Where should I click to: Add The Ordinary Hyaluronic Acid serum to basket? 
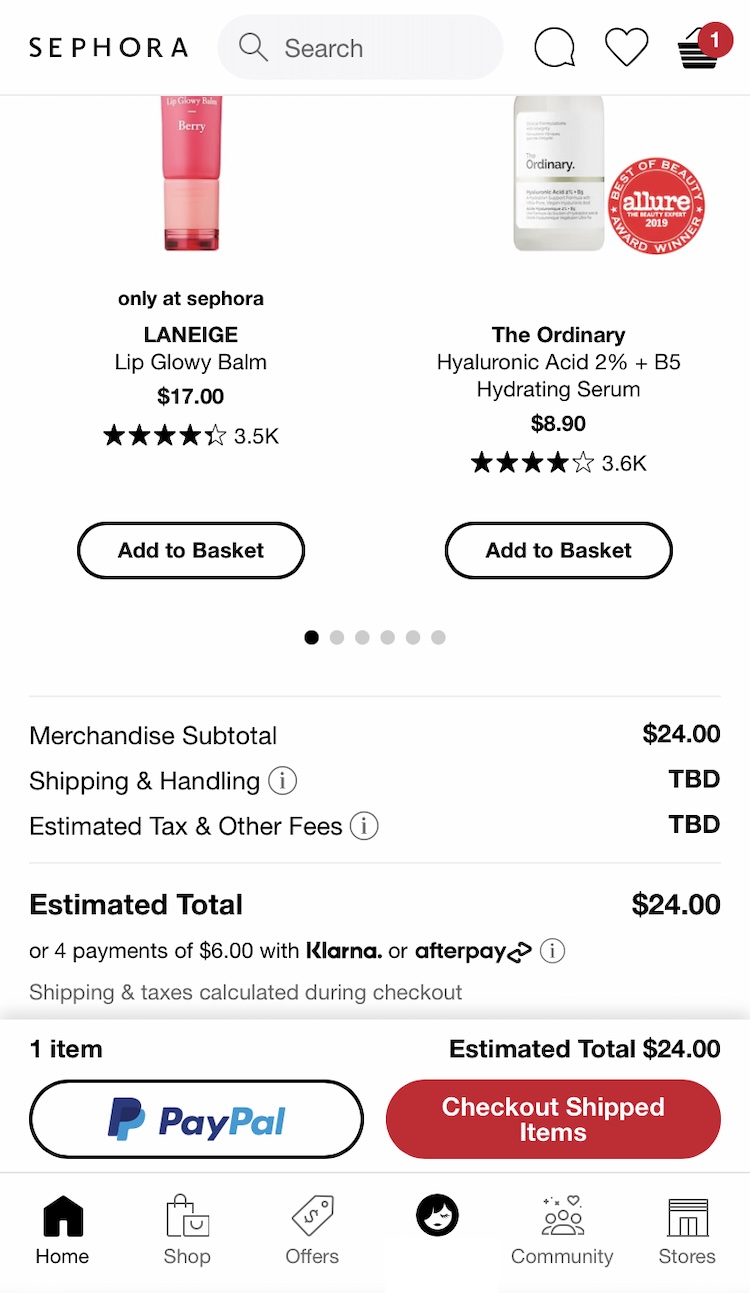pyautogui.click(x=558, y=550)
